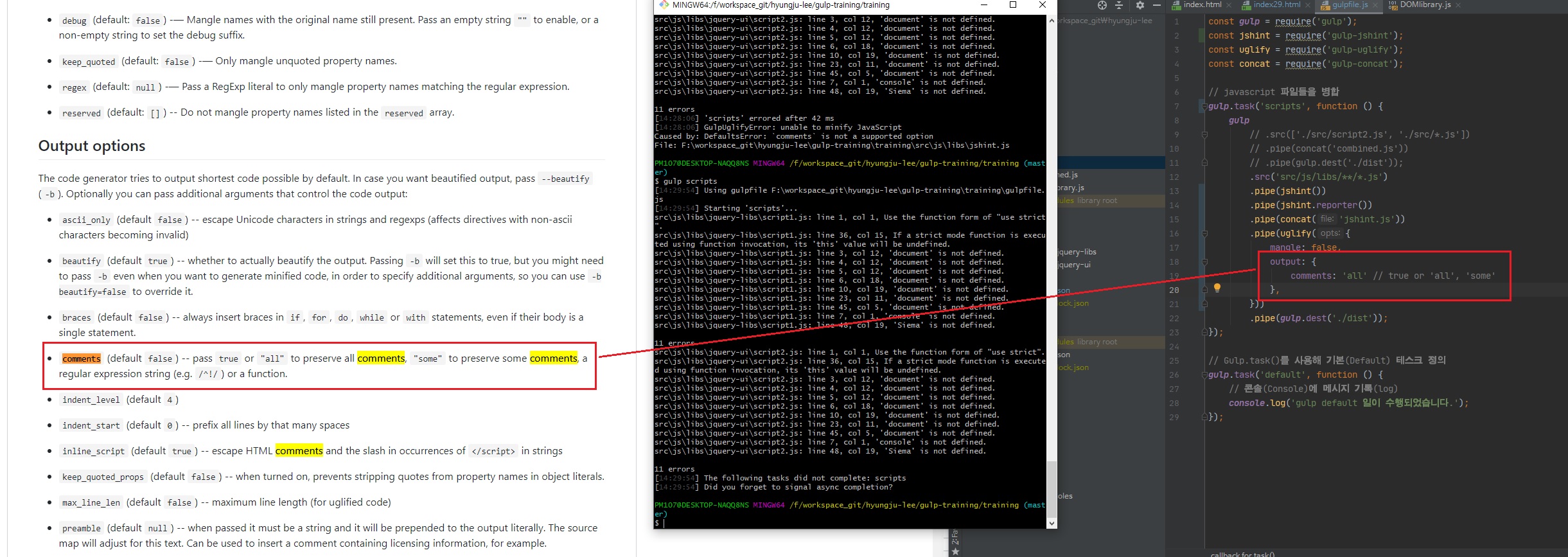Screen dimensions: 1568x557
Task: Click the Git Bash logo in title bar
Action: 664,5
